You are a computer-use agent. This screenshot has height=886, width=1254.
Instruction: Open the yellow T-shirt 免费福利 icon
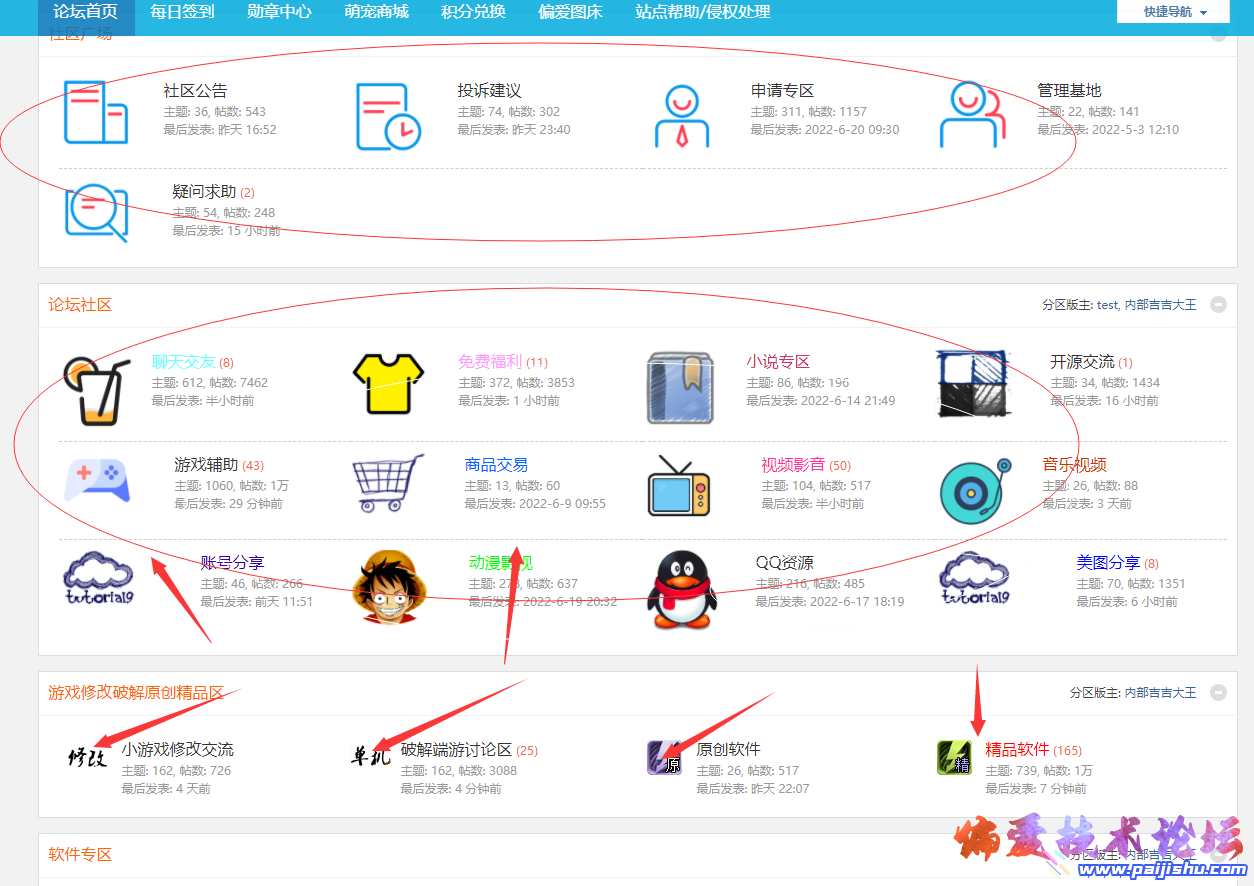(x=389, y=383)
